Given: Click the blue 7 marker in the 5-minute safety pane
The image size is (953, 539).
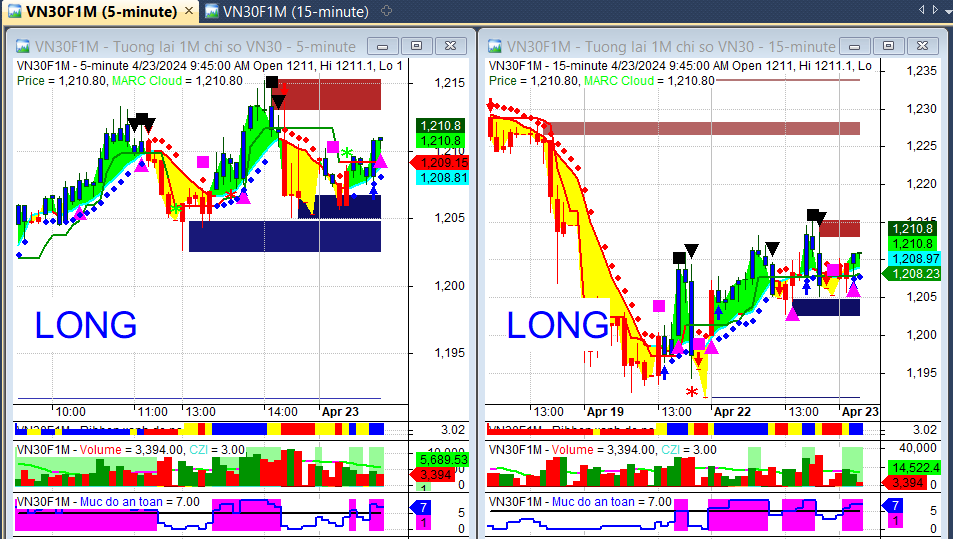Looking at the screenshot, I should [421, 507].
